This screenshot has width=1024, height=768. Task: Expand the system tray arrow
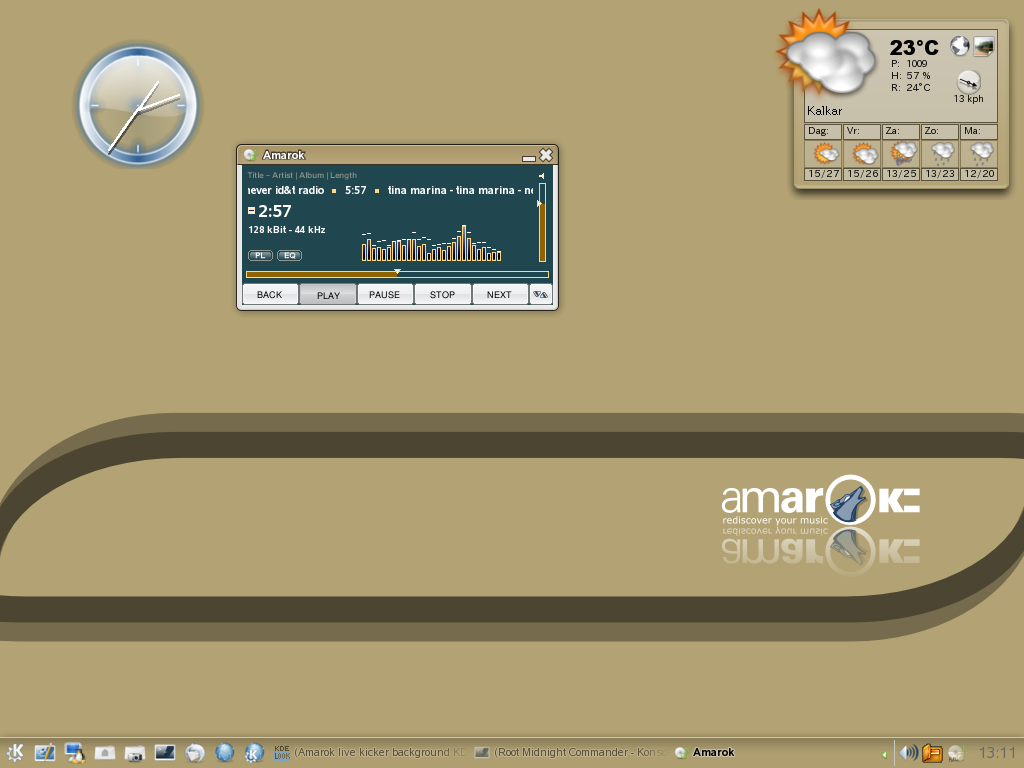884,754
